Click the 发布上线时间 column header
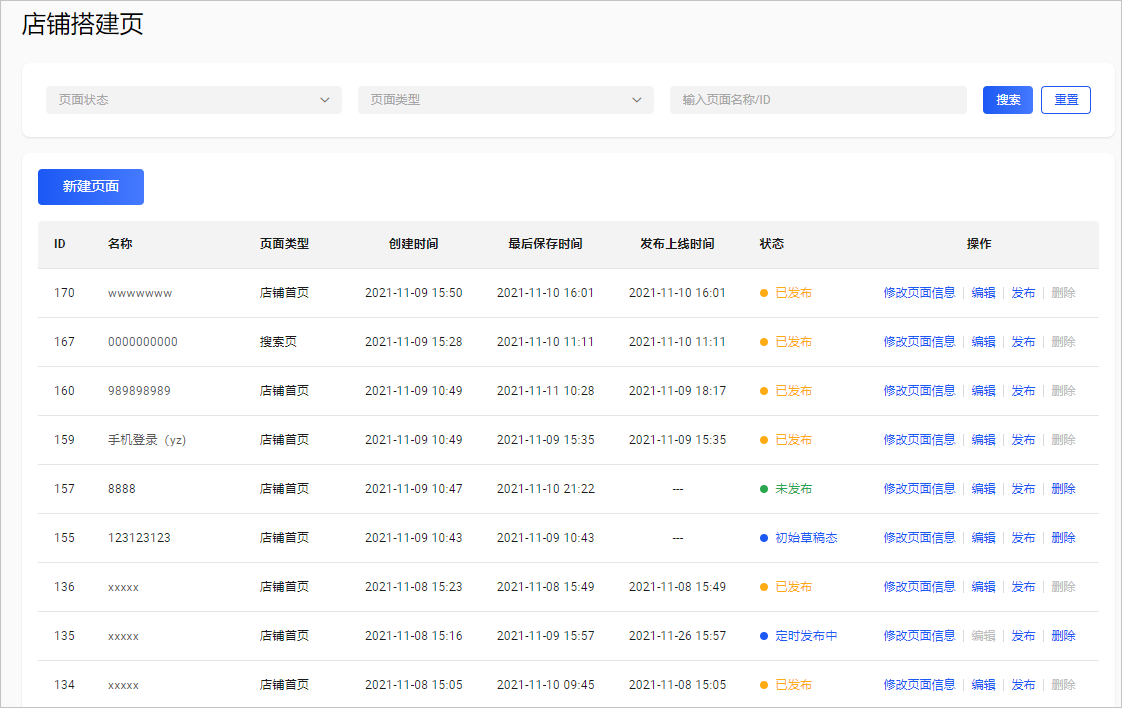The image size is (1122, 708). 677,244
